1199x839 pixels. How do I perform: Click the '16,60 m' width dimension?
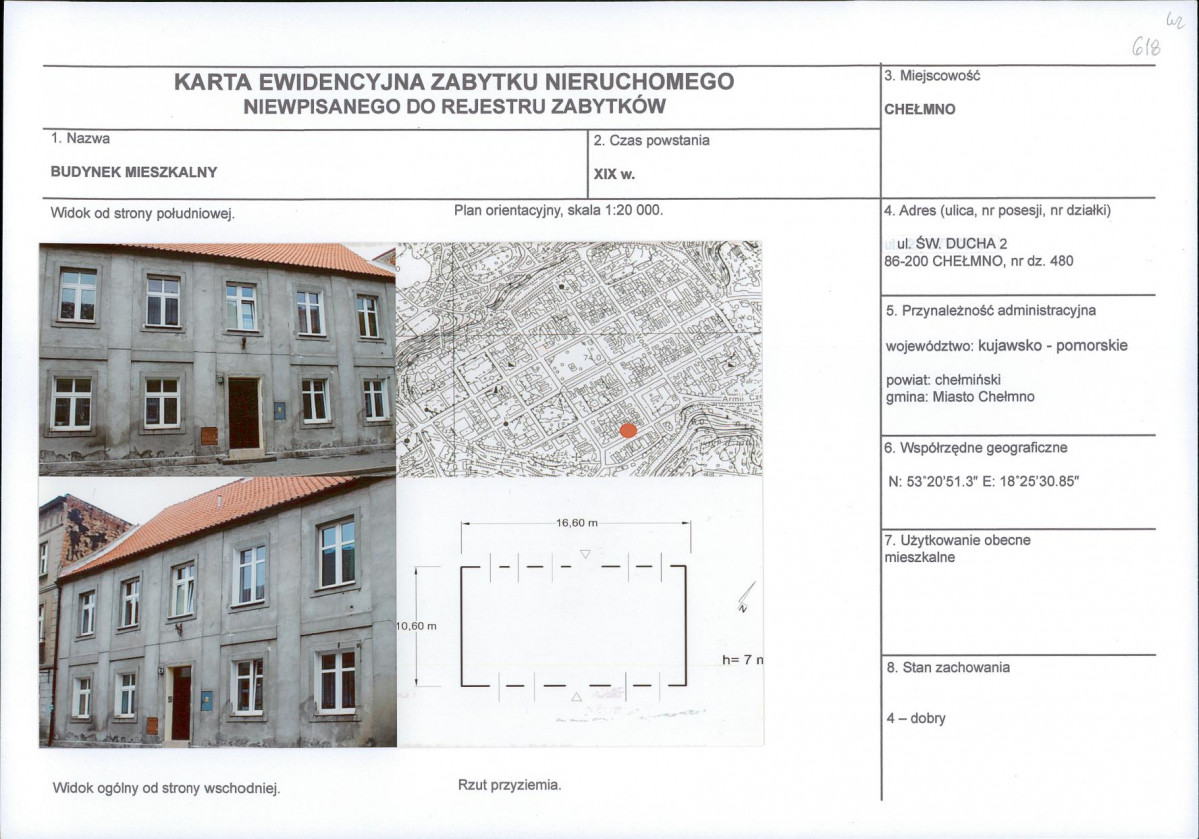[577, 523]
